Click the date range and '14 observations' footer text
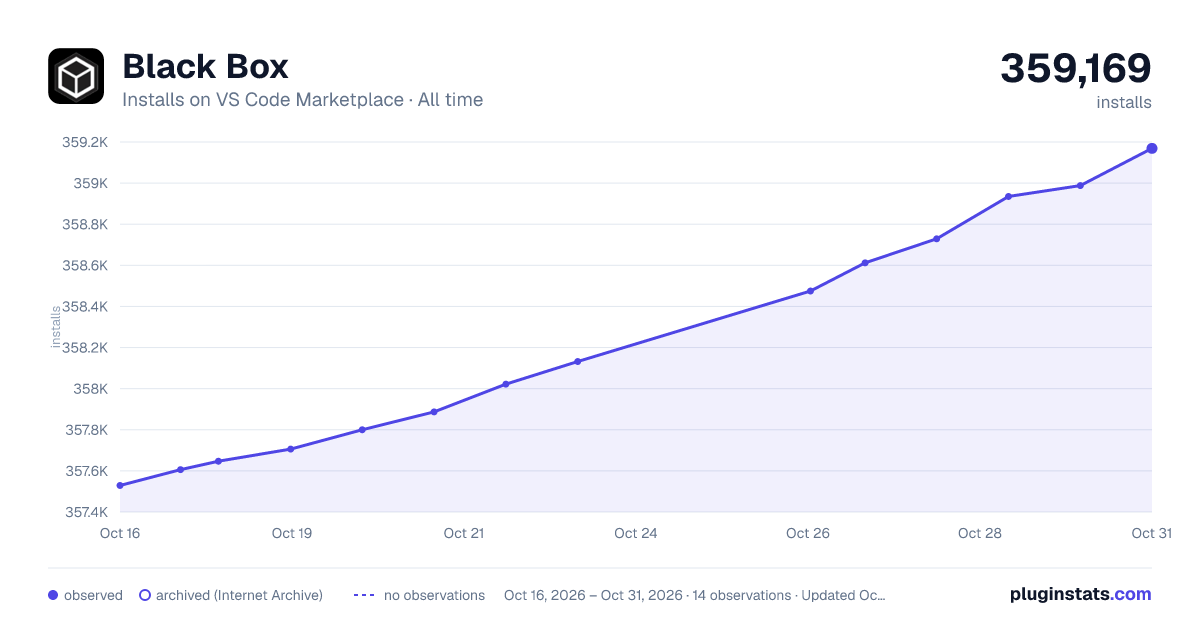 point(694,595)
